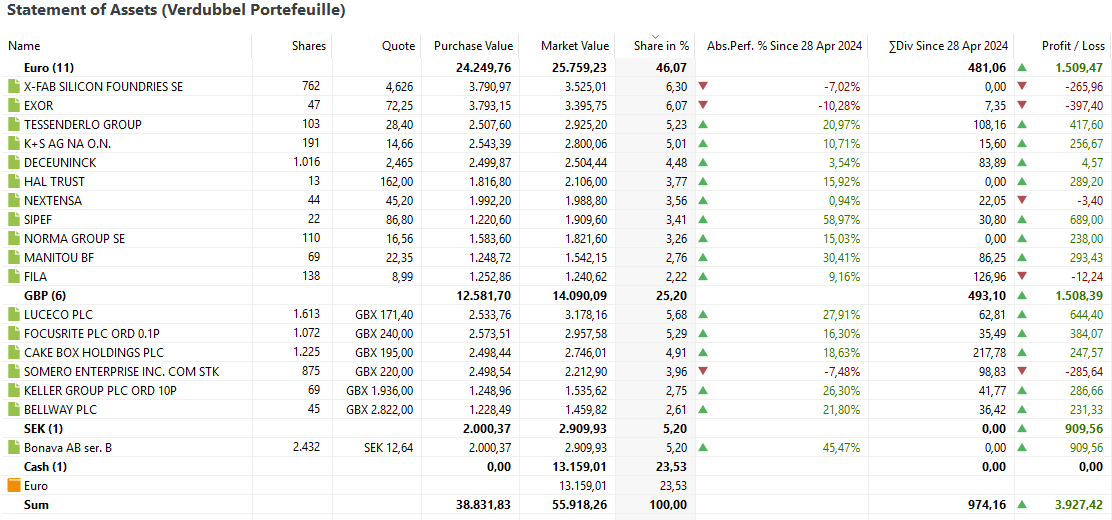Click the Abs.Perf. % Since 28 Apr 2024 header
Image resolution: width=1112 pixels, height=520 pixels.
[x=782, y=46]
